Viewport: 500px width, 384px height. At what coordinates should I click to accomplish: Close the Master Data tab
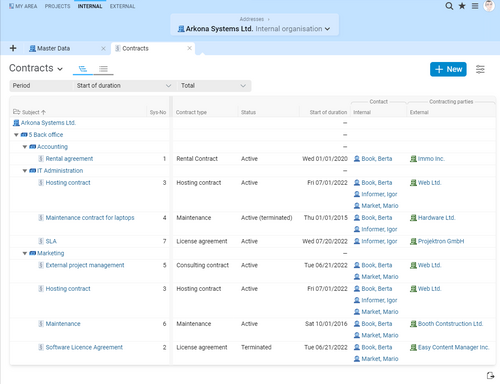103,49
